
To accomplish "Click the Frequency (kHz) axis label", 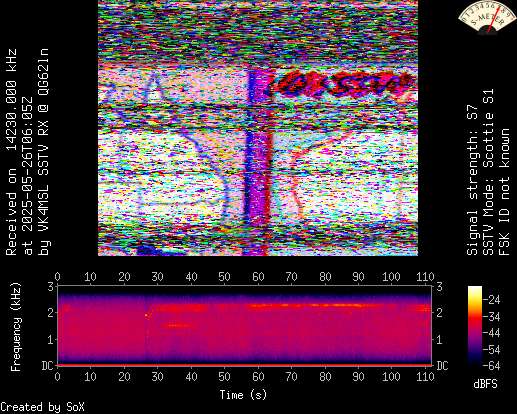I will click(x=15, y=327).
